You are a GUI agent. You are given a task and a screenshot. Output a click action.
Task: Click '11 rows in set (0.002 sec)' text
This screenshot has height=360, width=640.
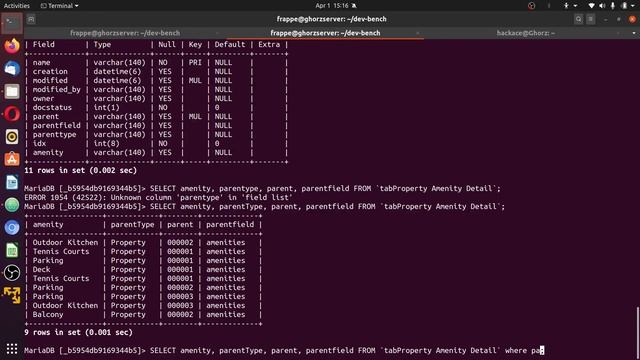pos(80,171)
